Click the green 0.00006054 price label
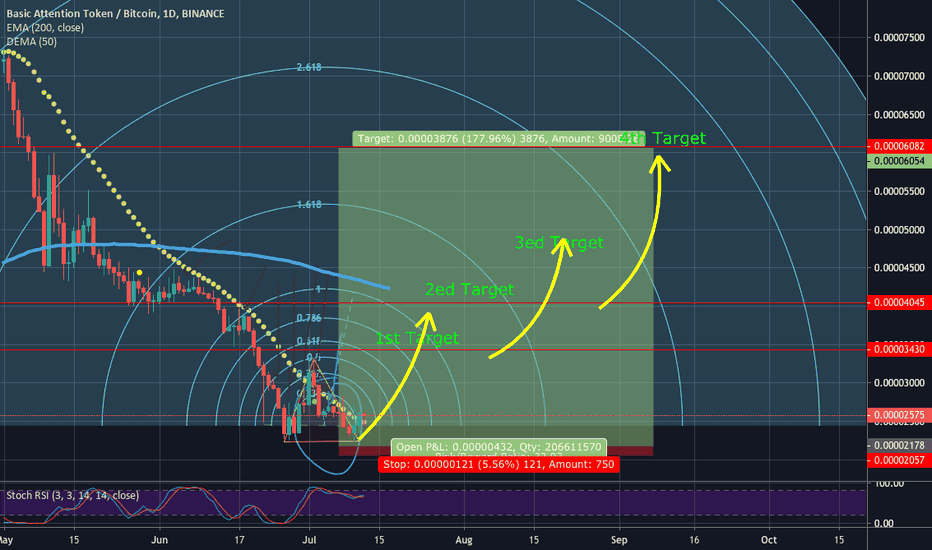Image resolution: width=932 pixels, height=550 pixels. pos(899,161)
